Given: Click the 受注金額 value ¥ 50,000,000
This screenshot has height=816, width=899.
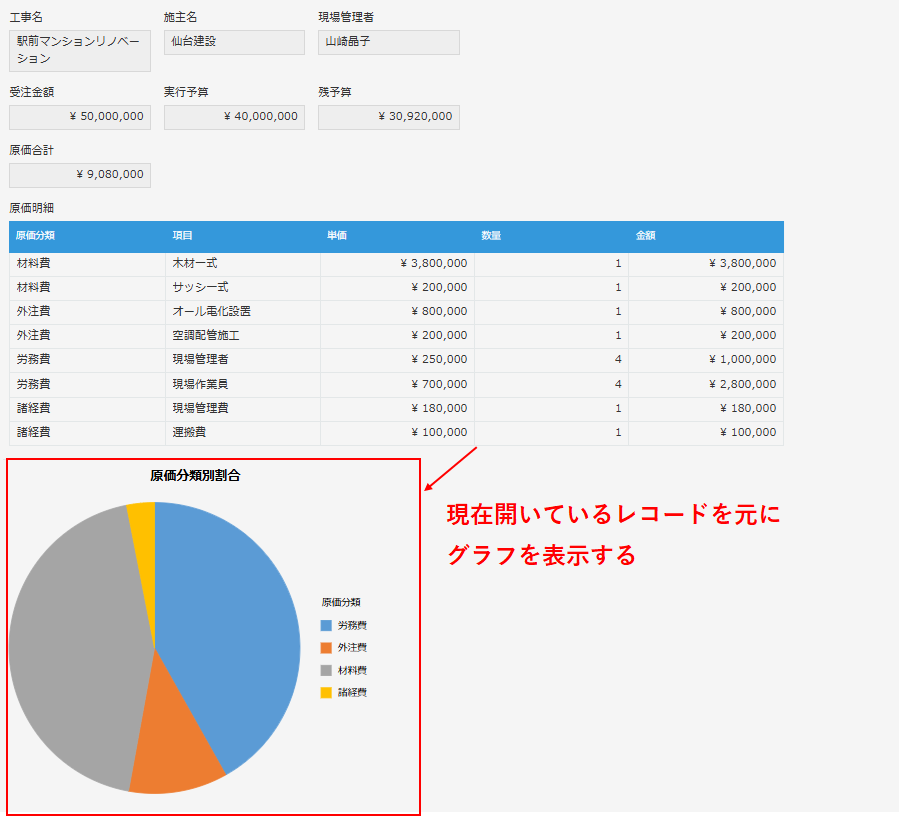Looking at the screenshot, I should tap(80, 117).
